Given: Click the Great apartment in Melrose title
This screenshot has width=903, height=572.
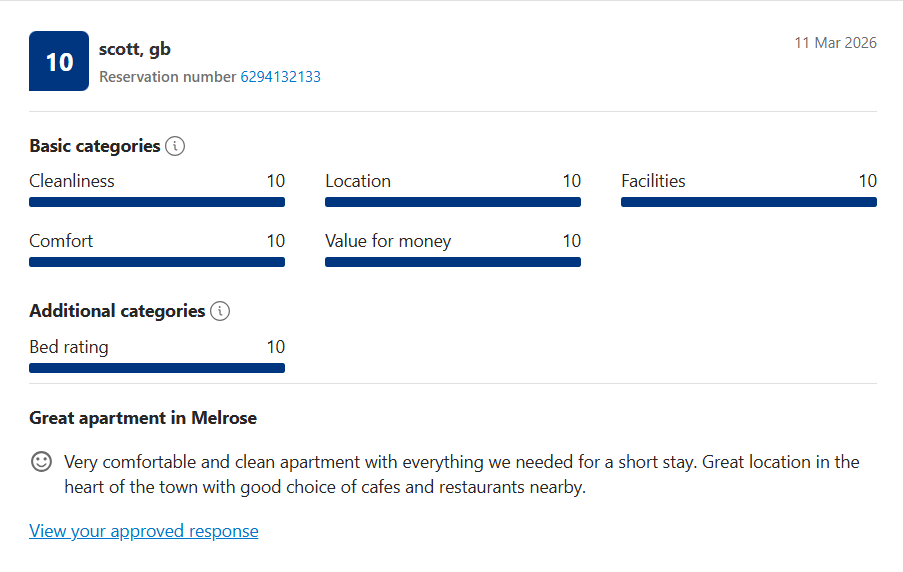Looking at the screenshot, I should coord(143,418).
